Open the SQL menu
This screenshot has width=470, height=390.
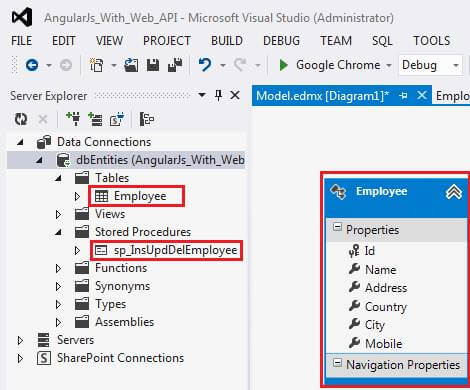click(382, 41)
